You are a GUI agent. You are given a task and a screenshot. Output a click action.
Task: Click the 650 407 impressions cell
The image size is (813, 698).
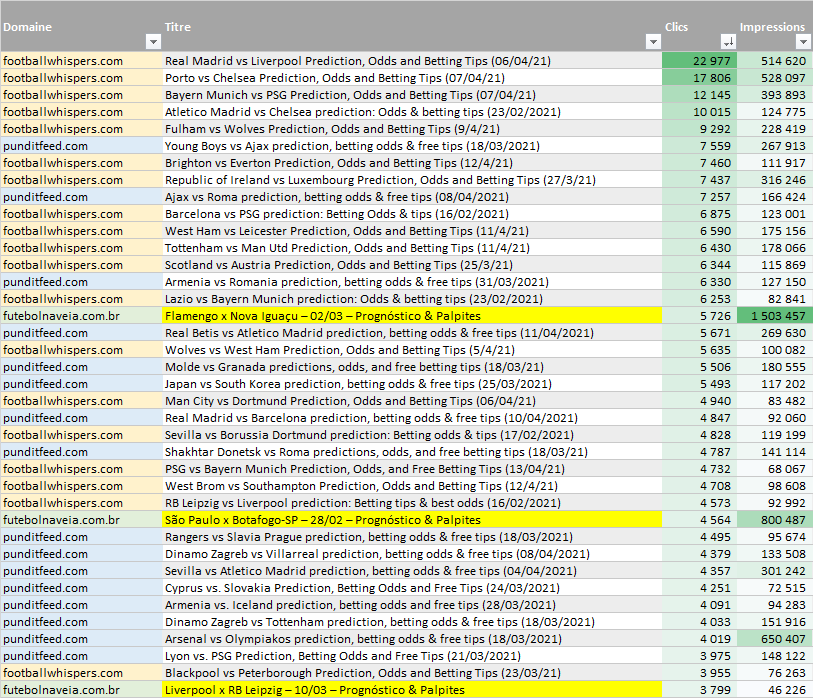(775, 639)
